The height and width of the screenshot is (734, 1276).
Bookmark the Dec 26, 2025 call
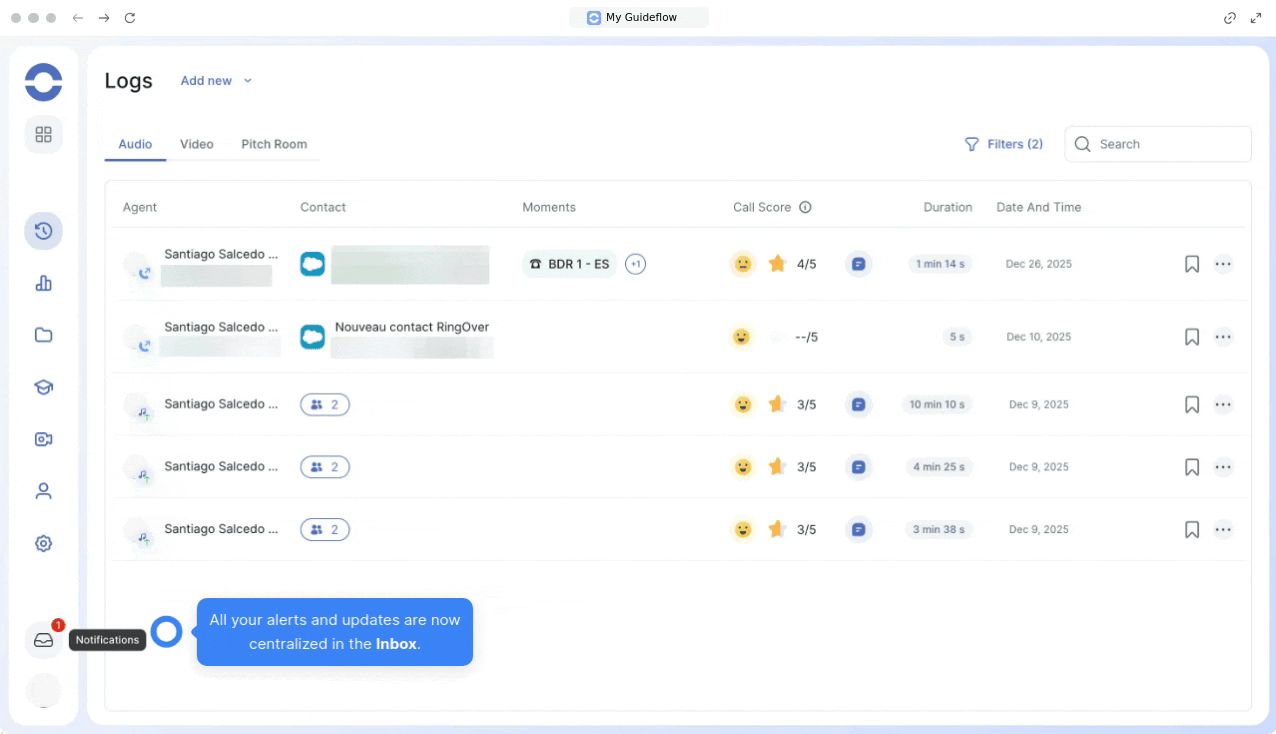[1191, 264]
